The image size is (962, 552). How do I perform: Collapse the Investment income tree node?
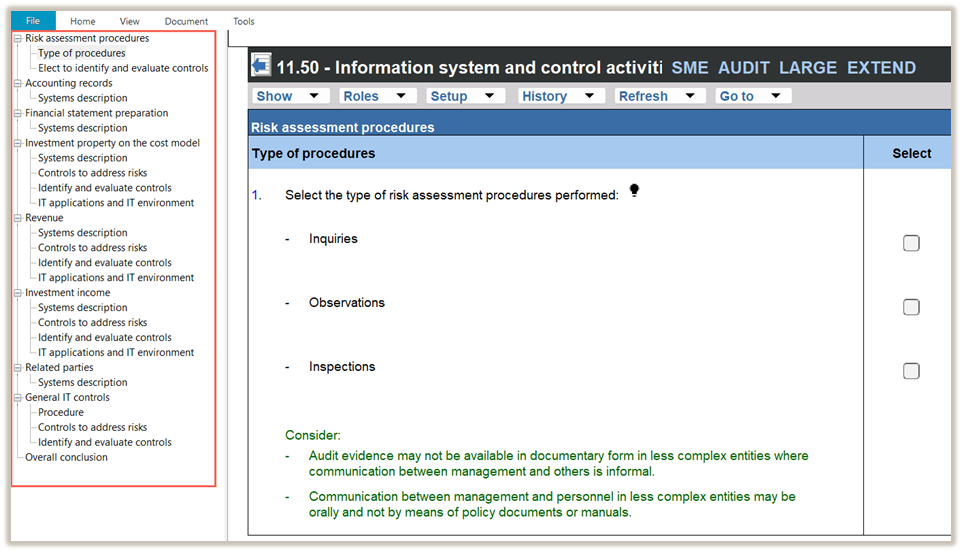point(18,293)
